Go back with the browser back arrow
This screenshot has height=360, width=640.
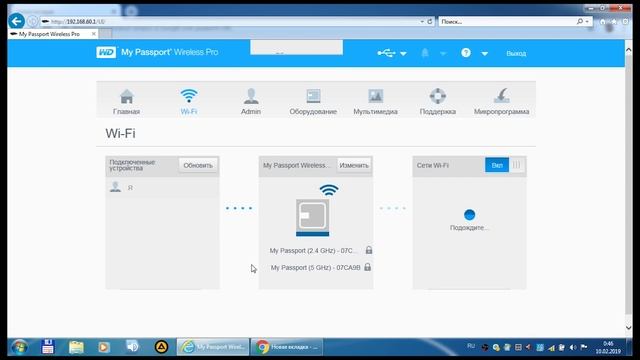click(x=17, y=21)
